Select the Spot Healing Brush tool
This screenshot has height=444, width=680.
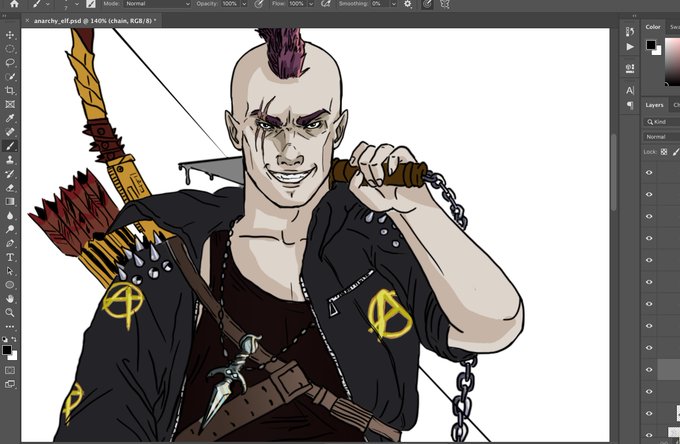point(10,132)
